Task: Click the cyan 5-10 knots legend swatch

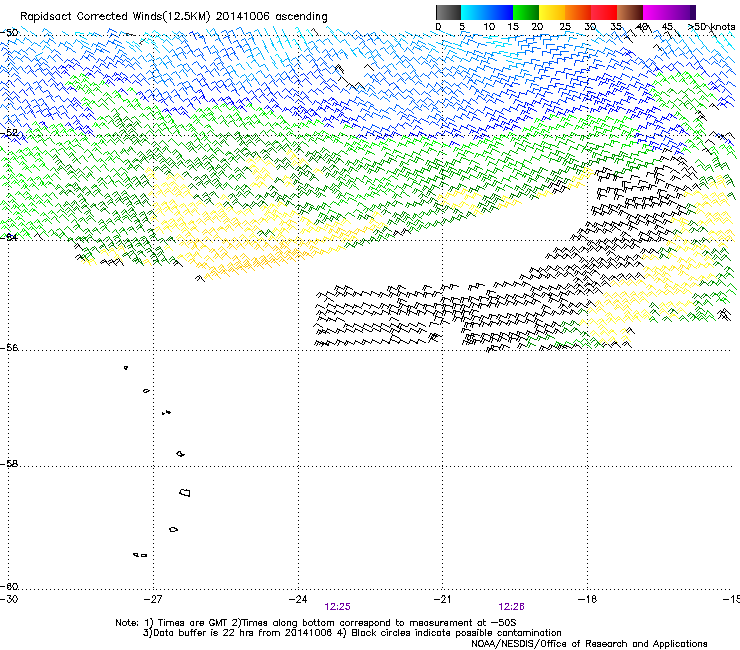Action: pos(474,12)
